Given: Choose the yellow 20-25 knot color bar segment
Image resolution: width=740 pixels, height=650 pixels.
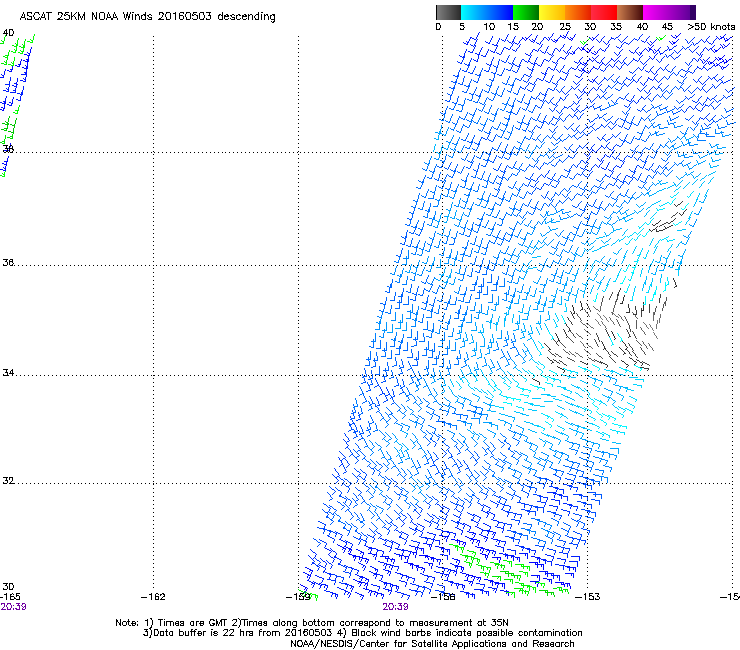Looking at the screenshot, I should (x=552, y=12).
